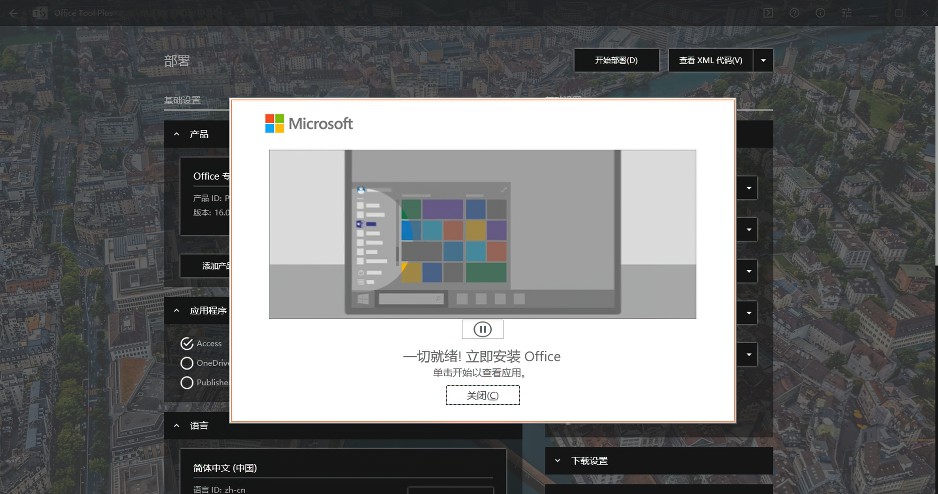Screen dimensions: 938x494
Task: Open the topmost dropdown in right settings column
Action: click(748, 188)
